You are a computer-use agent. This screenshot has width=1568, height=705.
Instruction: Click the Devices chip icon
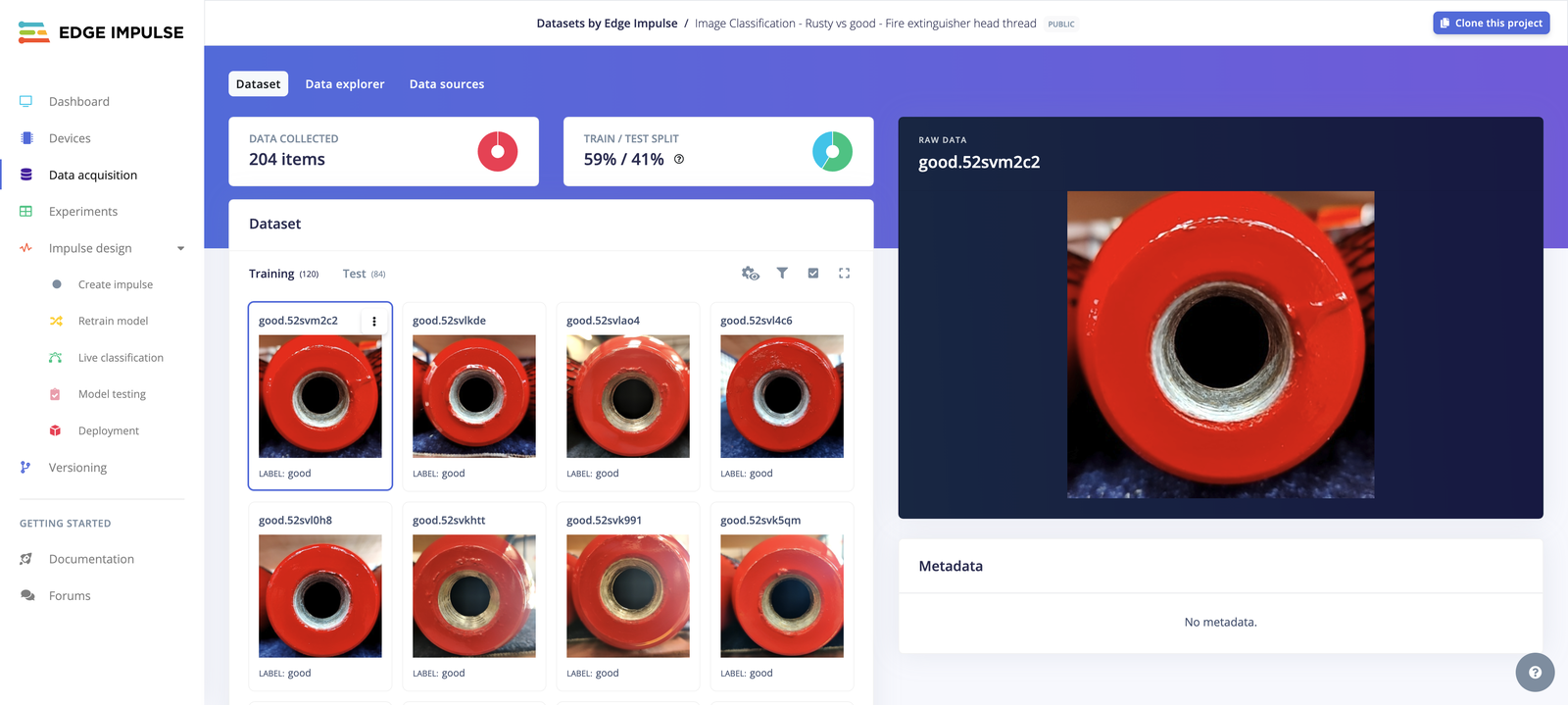tap(26, 138)
